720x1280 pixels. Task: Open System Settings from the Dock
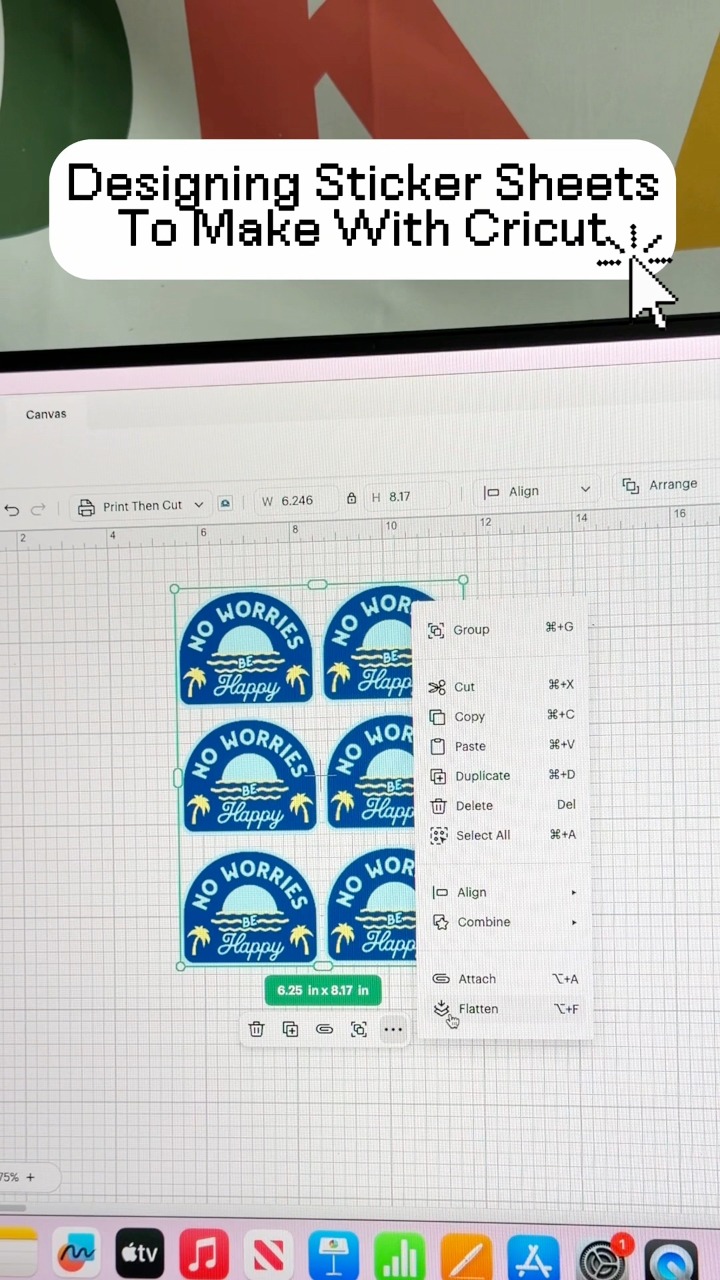[601, 1261]
